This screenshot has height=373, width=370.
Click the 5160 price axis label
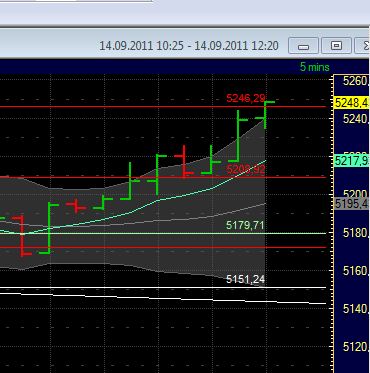[x=356, y=271]
